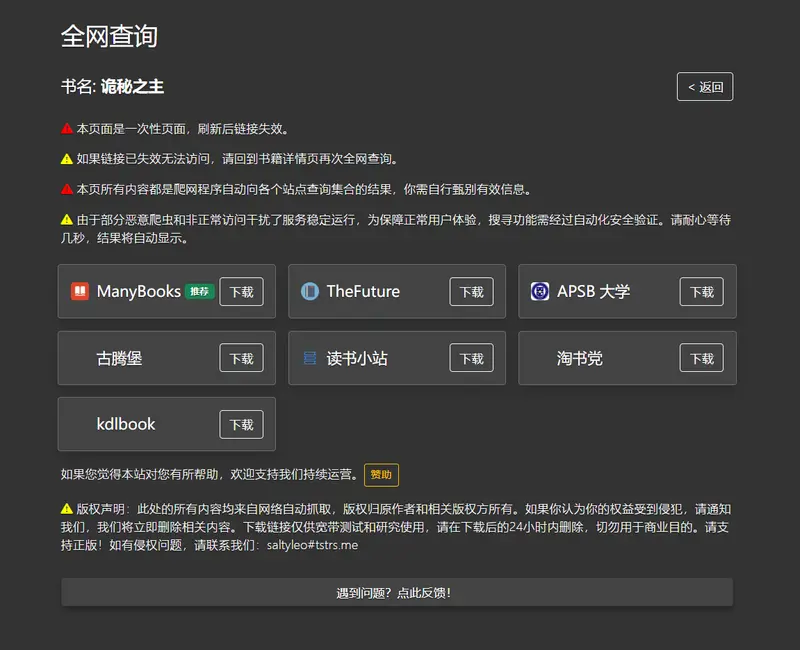This screenshot has width=800, height=650.
Task: Click the ManyBooks red book icon
Action: [x=80, y=291]
